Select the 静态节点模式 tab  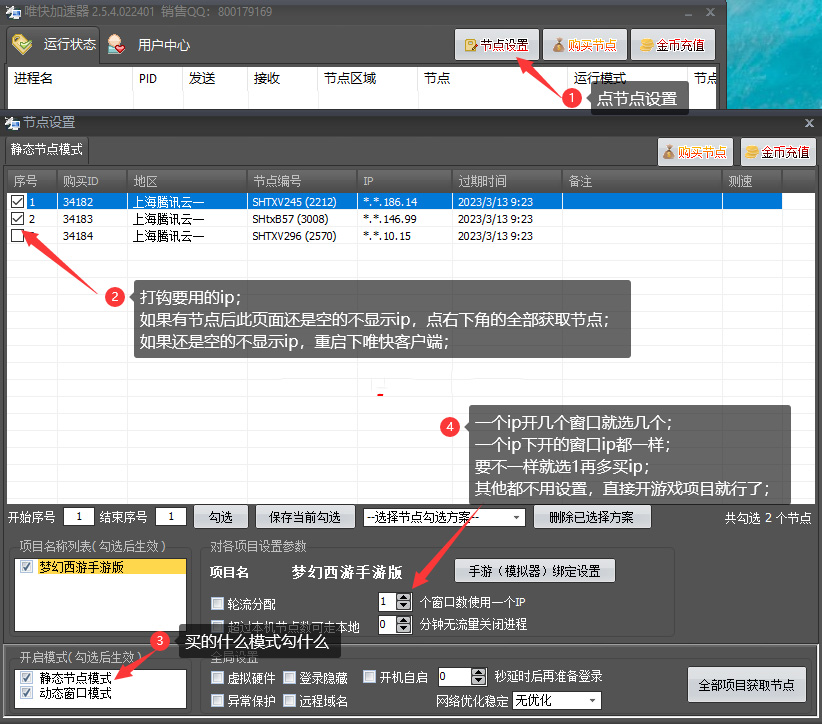click(47, 149)
